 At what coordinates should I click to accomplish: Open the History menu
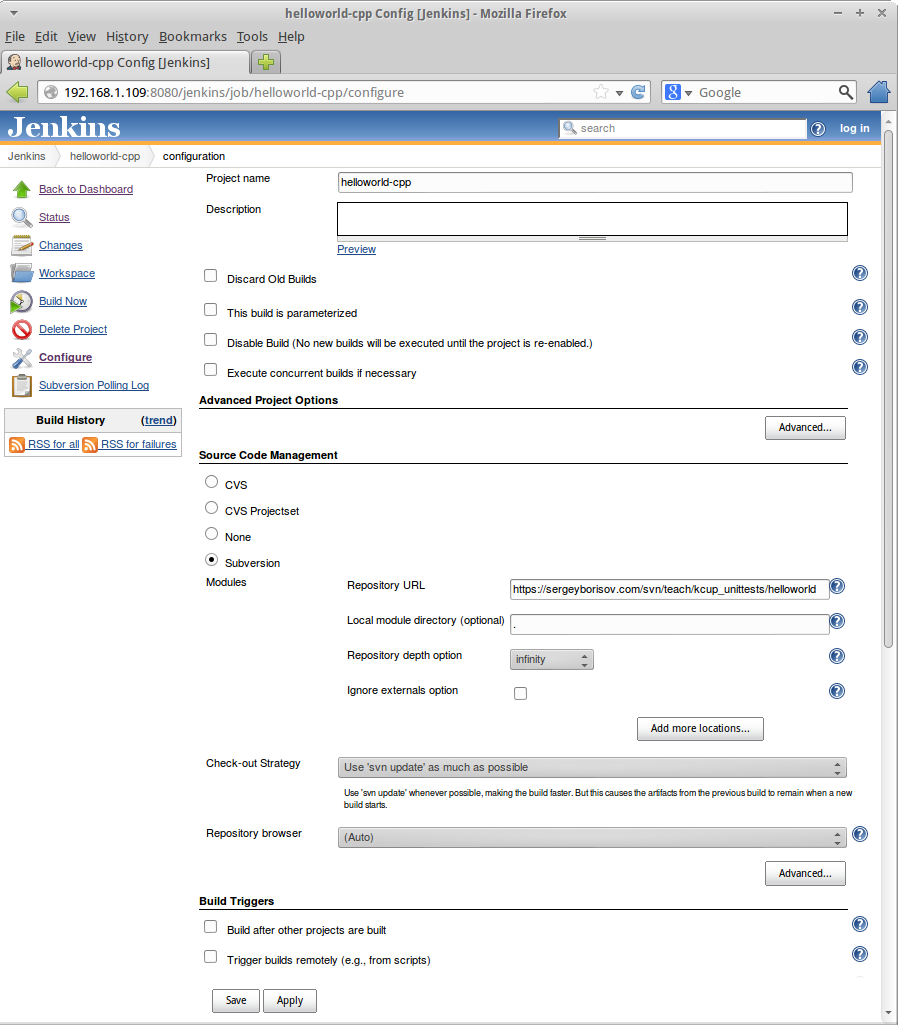[x=127, y=37]
